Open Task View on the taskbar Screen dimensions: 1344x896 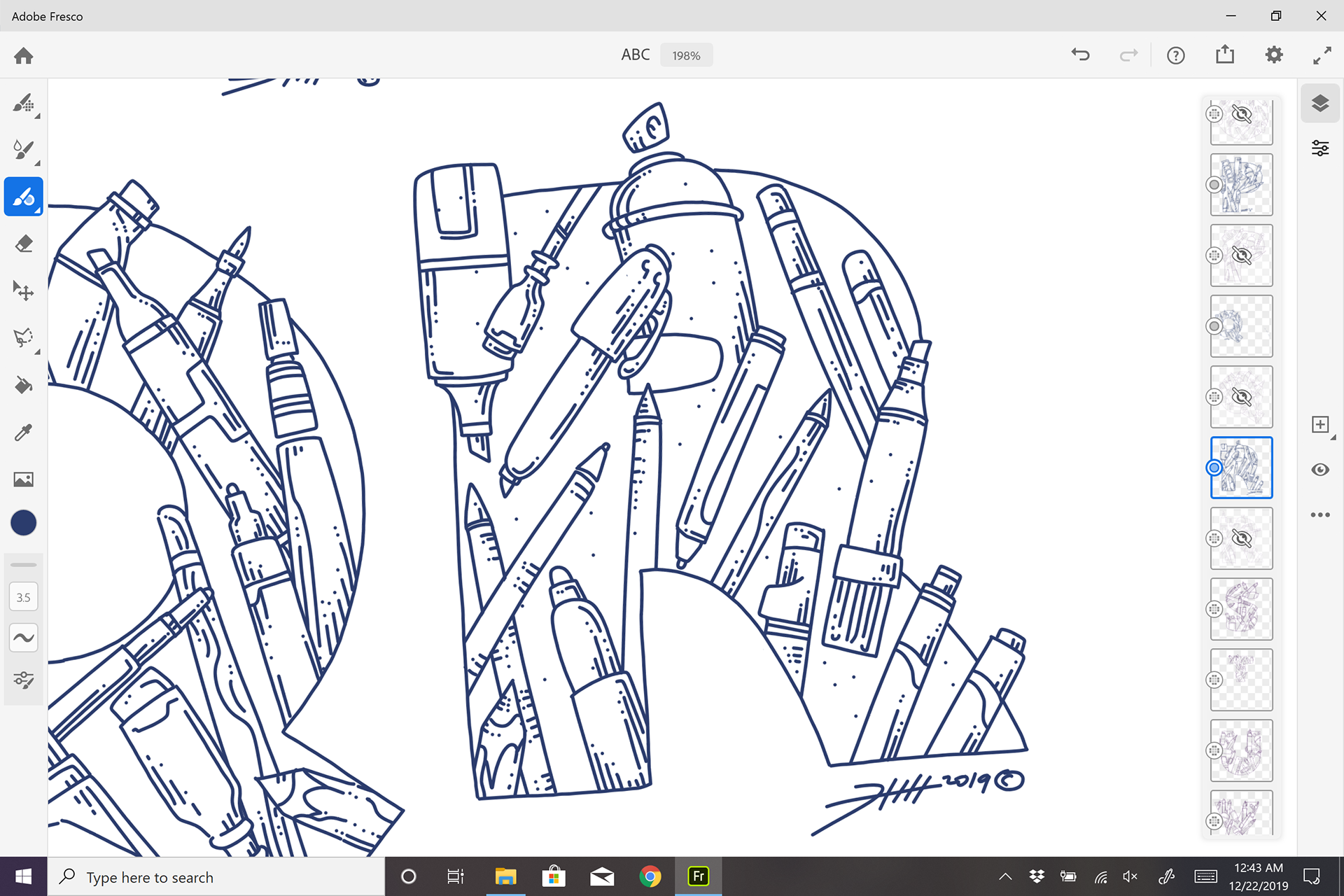(456, 876)
